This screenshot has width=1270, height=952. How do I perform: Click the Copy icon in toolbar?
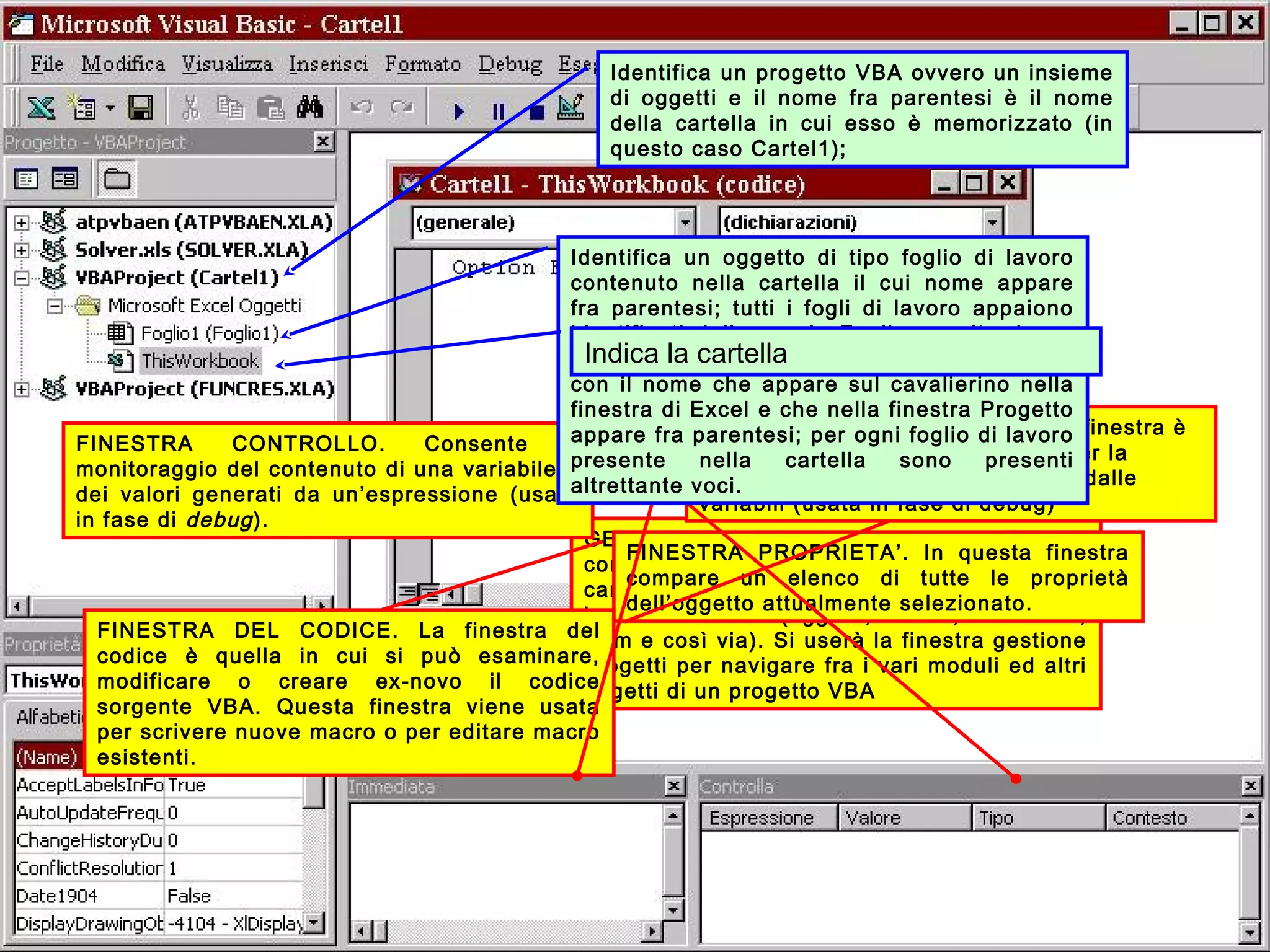pyautogui.click(x=230, y=108)
